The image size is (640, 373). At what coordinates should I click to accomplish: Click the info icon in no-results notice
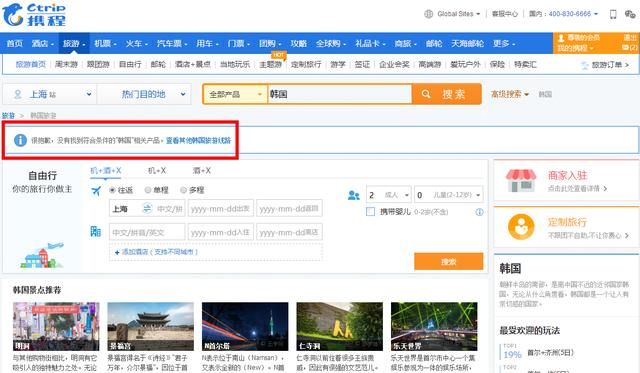point(20,140)
